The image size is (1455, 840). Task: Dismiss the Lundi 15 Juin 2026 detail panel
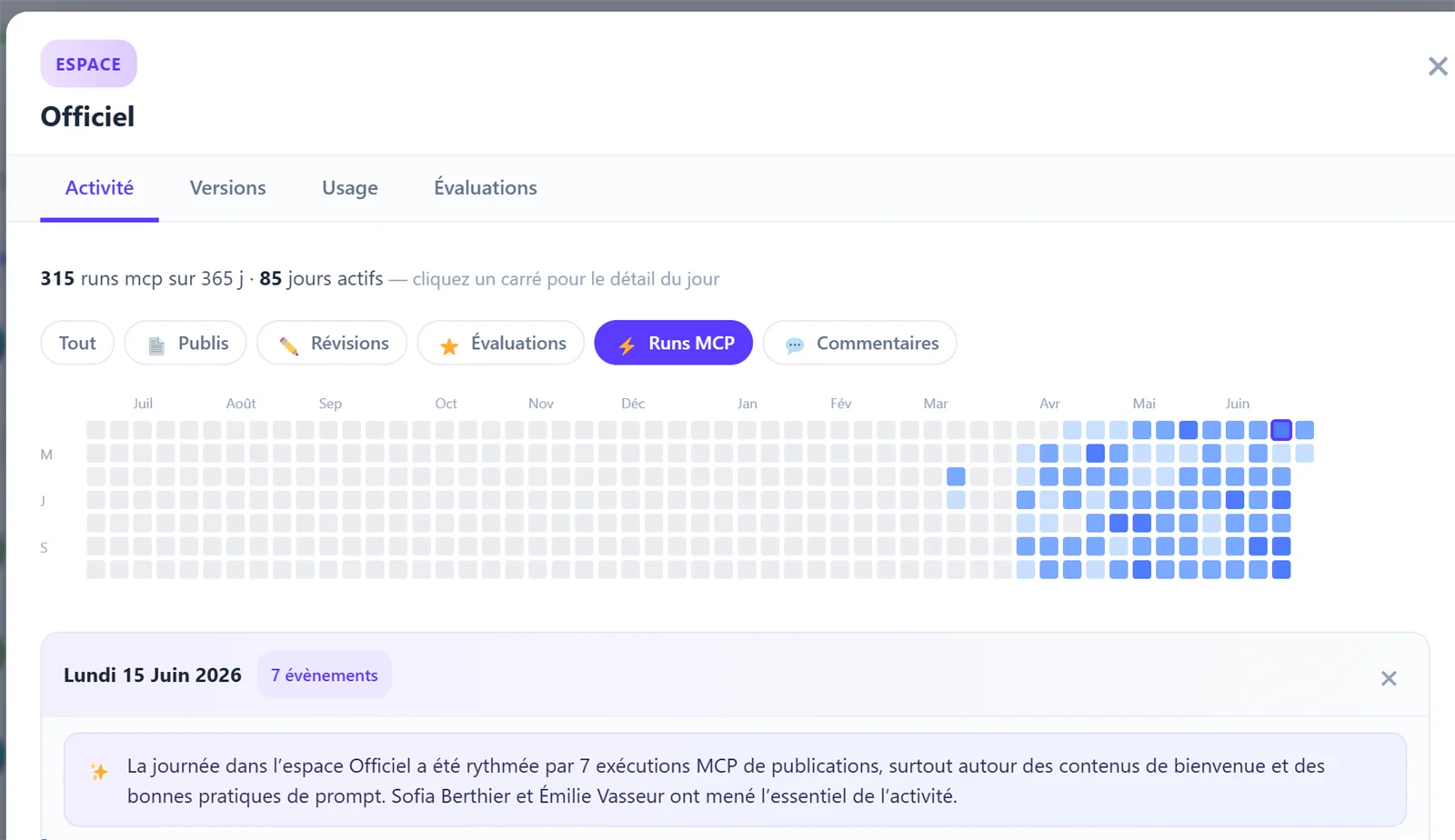coord(1388,678)
